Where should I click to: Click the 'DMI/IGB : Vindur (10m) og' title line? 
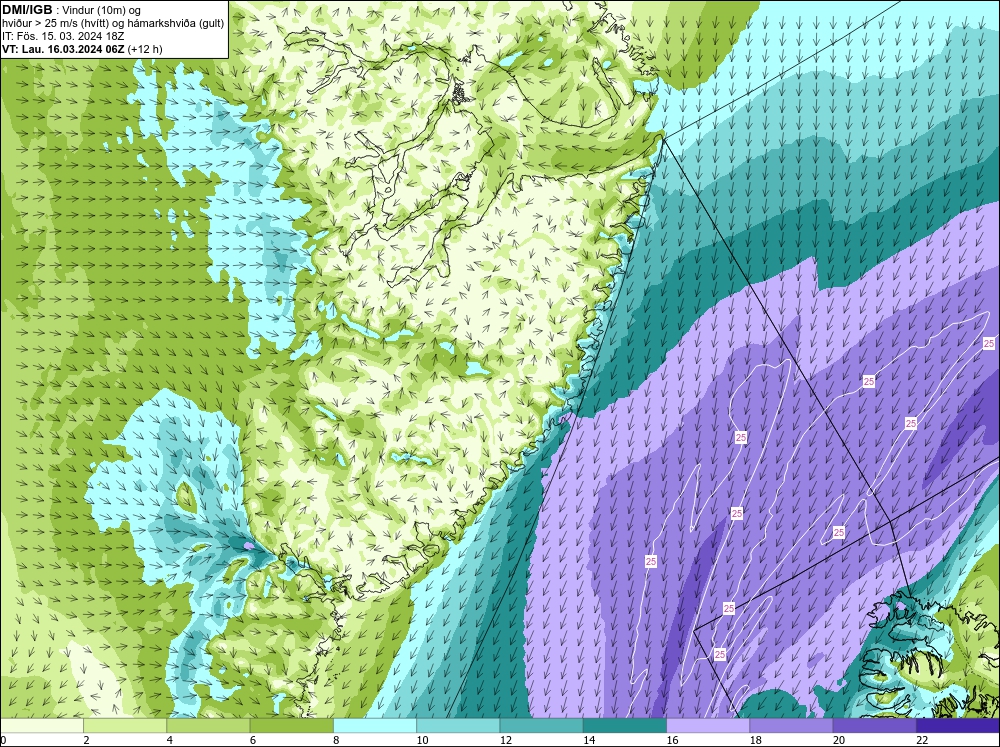coord(72,10)
